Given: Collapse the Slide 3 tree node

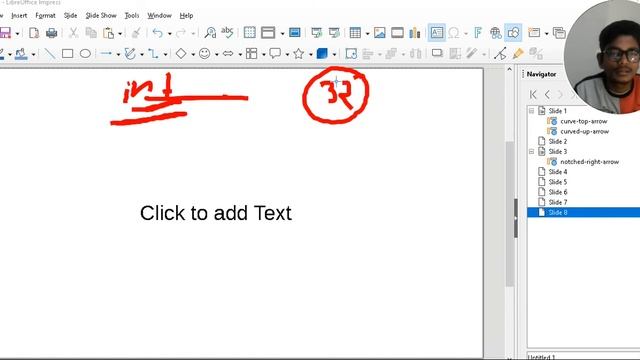Looking at the screenshot, I should 531,151.
